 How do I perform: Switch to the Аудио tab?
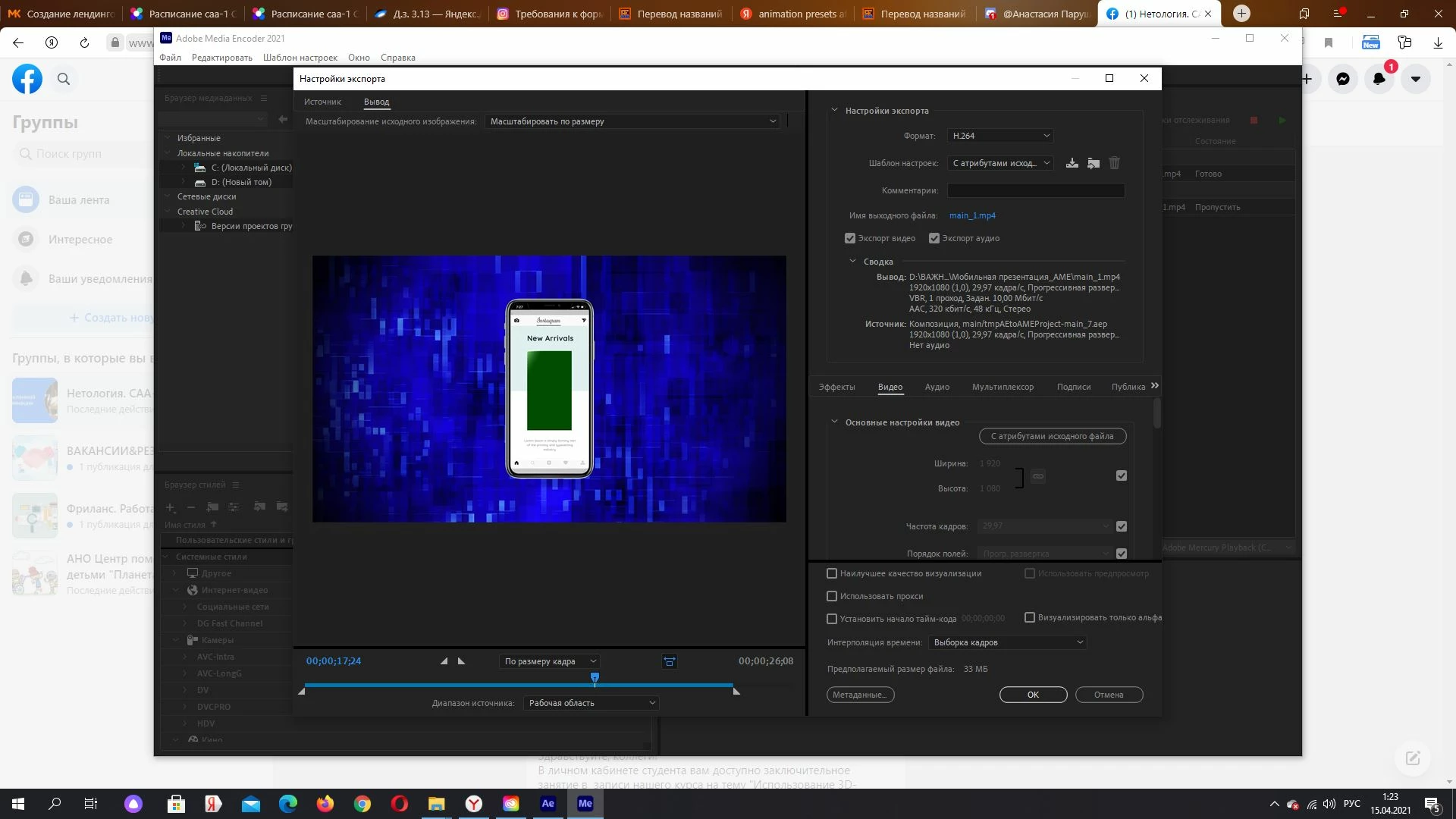coord(937,387)
